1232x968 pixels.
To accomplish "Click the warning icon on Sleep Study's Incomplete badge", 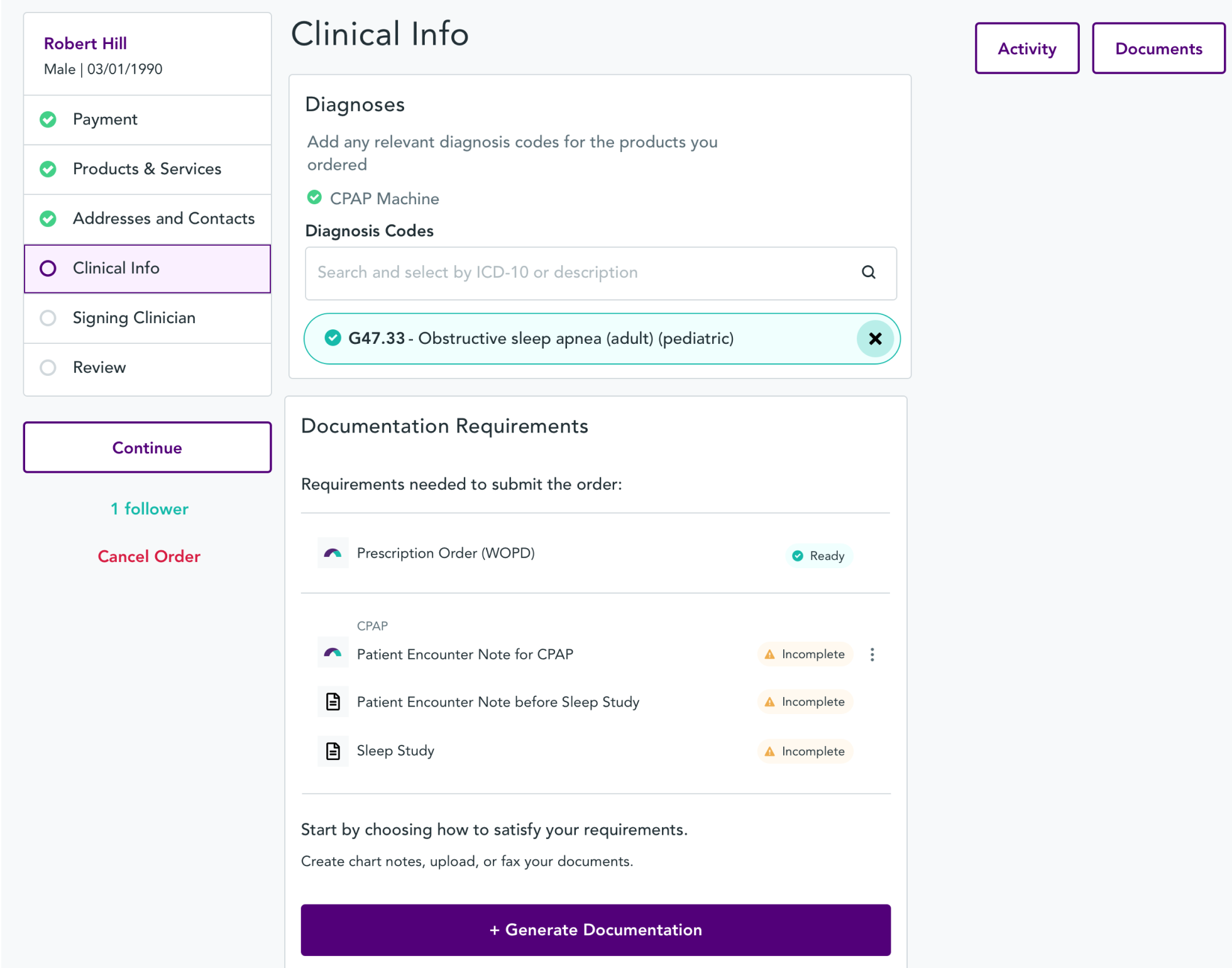I will (x=769, y=751).
